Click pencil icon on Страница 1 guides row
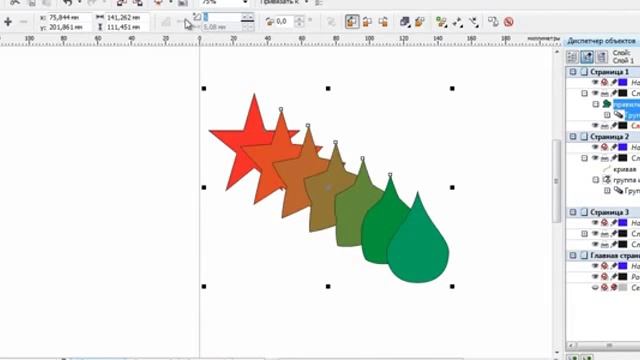This screenshot has height=360, width=640. pos(613,82)
